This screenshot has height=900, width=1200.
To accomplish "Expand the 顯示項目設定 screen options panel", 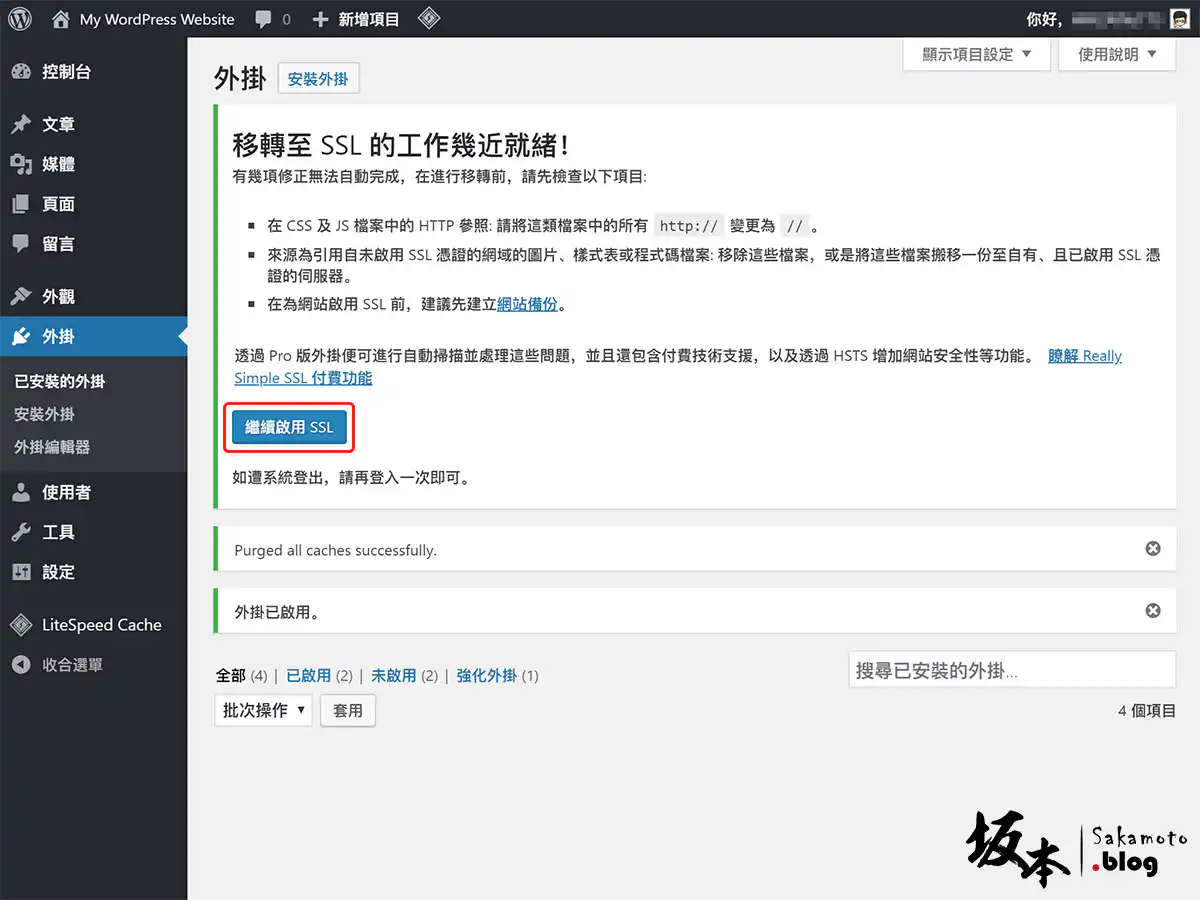I will [978, 55].
